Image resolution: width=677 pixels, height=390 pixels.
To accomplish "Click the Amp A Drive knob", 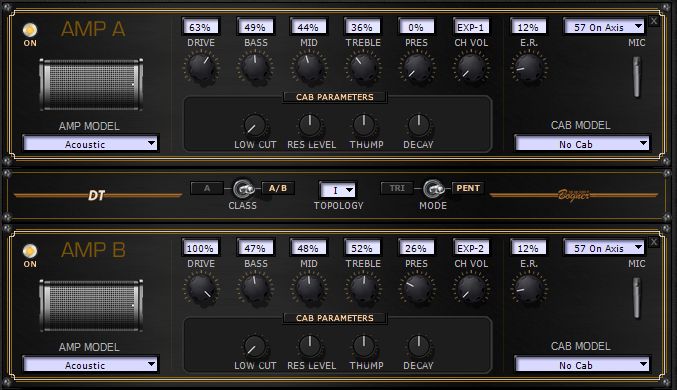I will (x=201, y=67).
